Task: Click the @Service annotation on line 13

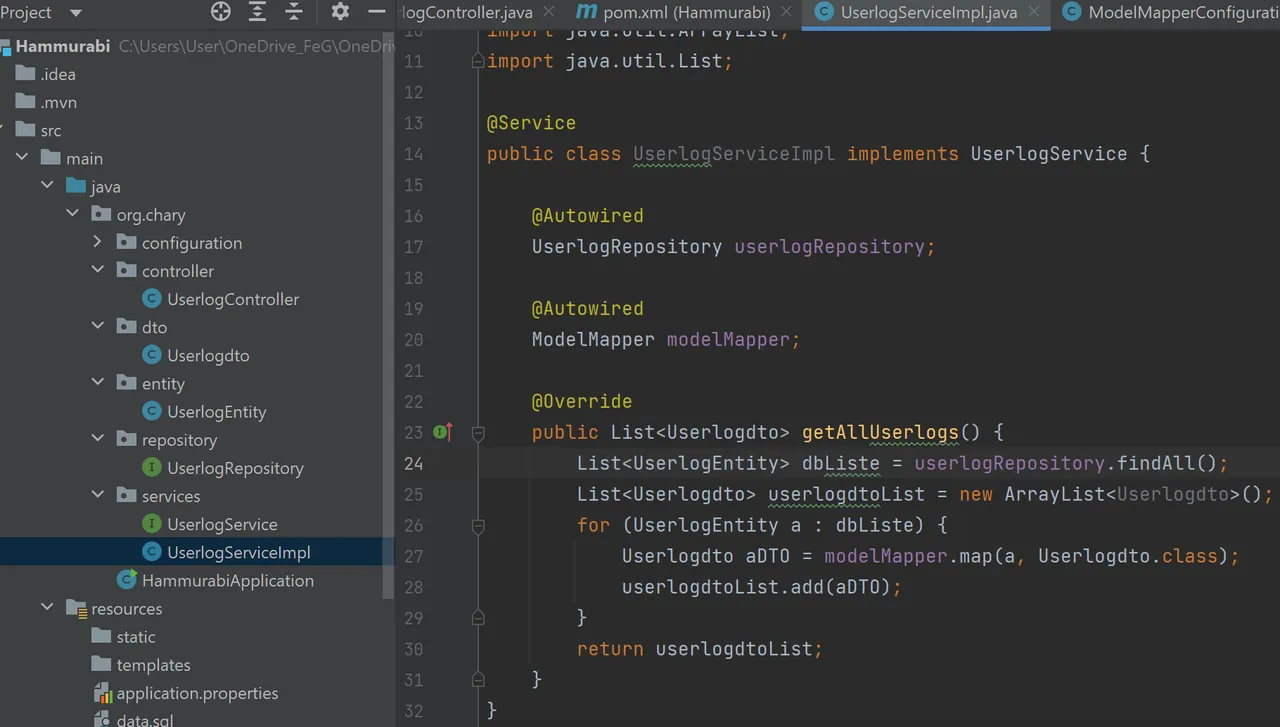Action: pos(531,123)
